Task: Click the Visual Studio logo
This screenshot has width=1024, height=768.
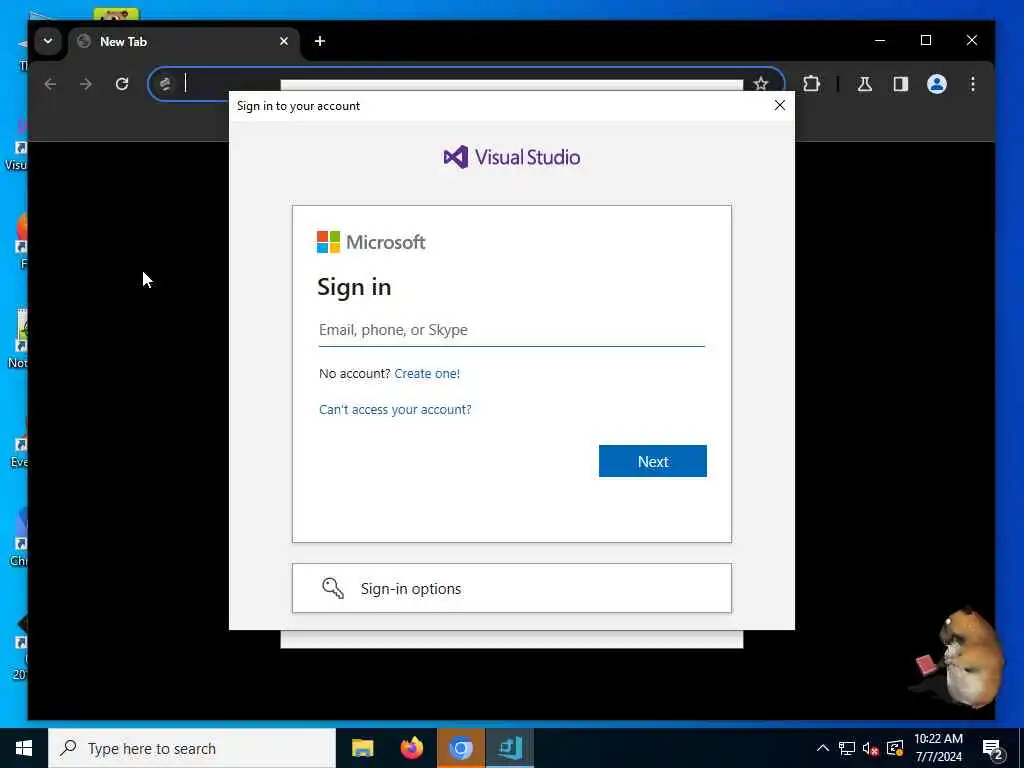Action: point(511,157)
